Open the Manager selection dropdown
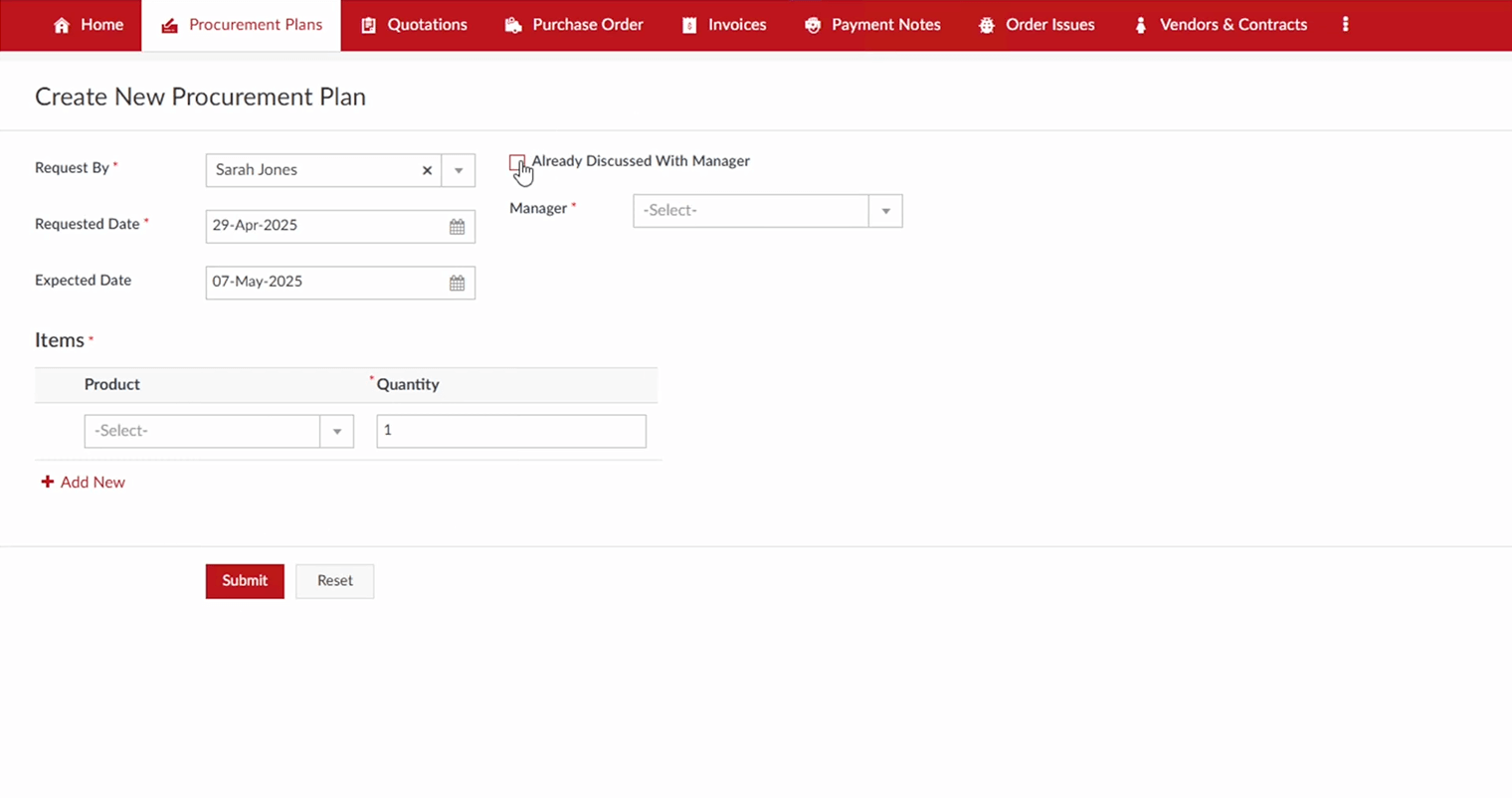1512x798 pixels. pos(885,211)
